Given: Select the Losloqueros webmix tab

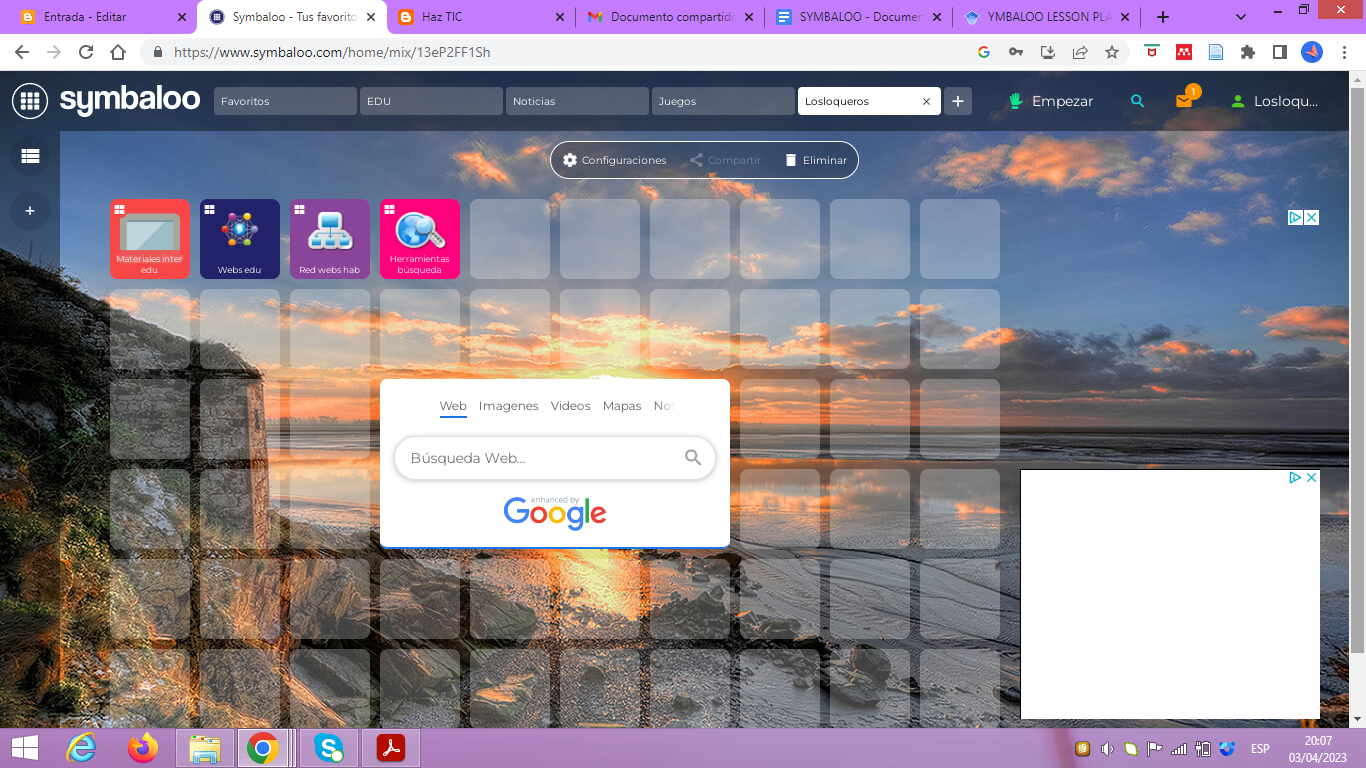Looking at the screenshot, I should (x=869, y=101).
